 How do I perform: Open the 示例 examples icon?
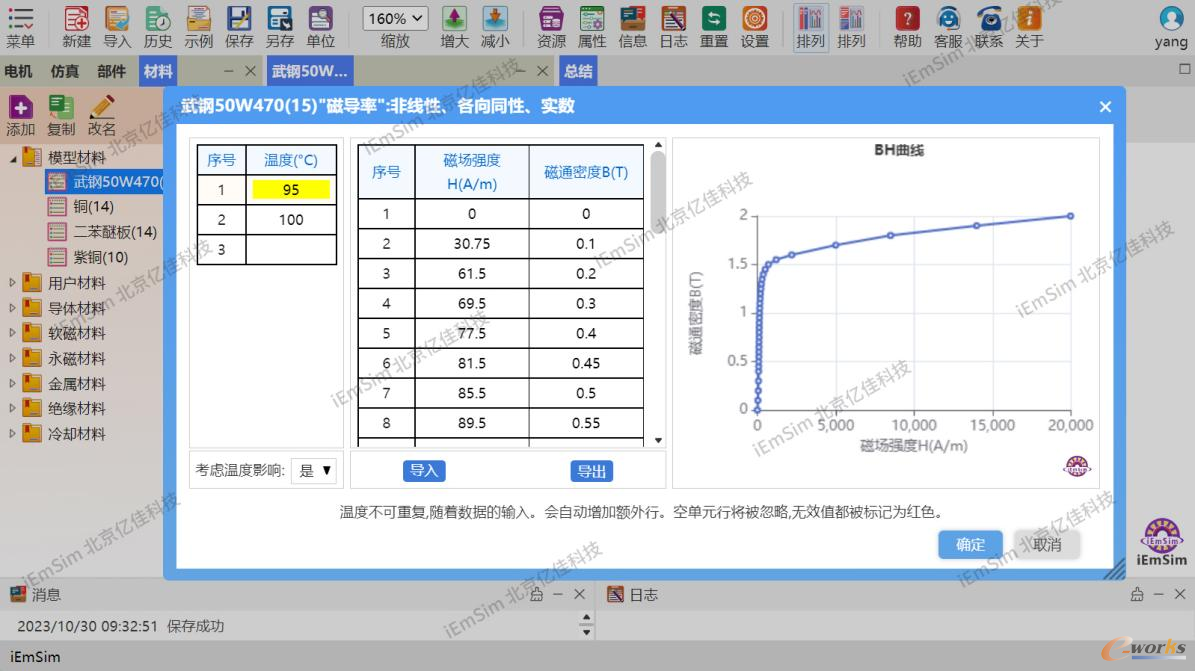tap(198, 27)
